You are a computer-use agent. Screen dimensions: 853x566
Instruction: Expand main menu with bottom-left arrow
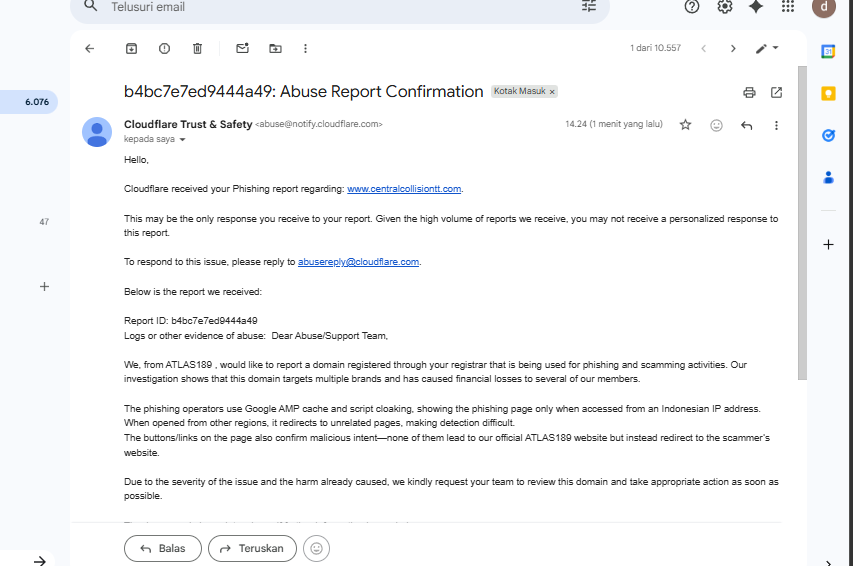point(39,561)
